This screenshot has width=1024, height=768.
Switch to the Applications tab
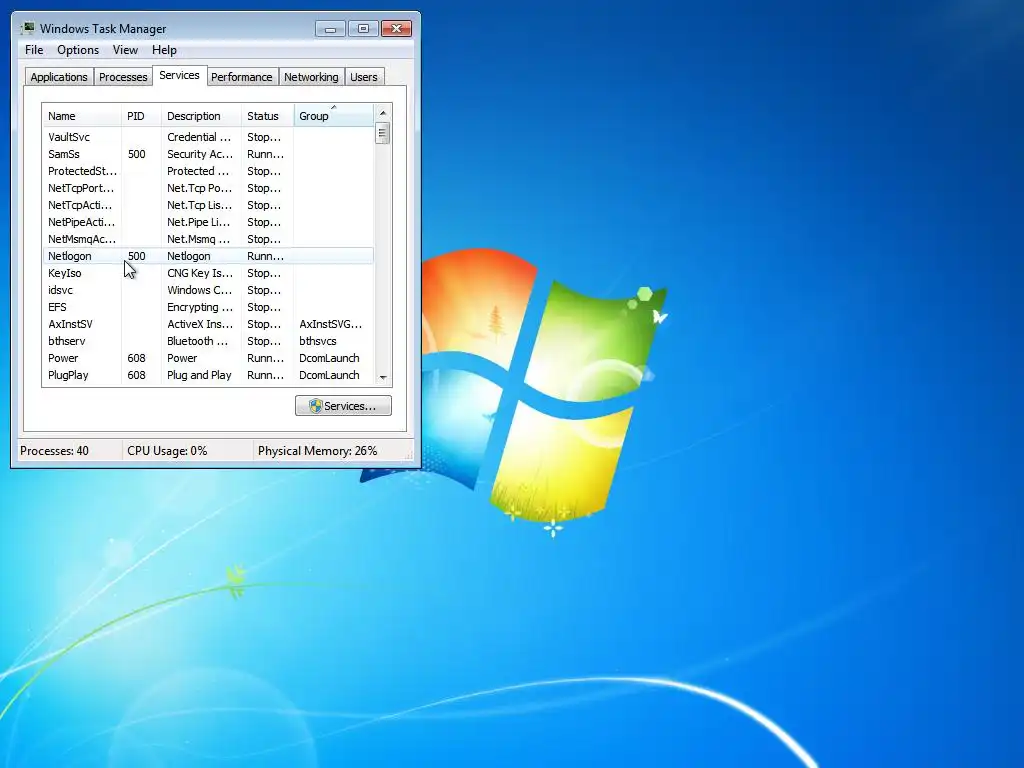[59, 77]
